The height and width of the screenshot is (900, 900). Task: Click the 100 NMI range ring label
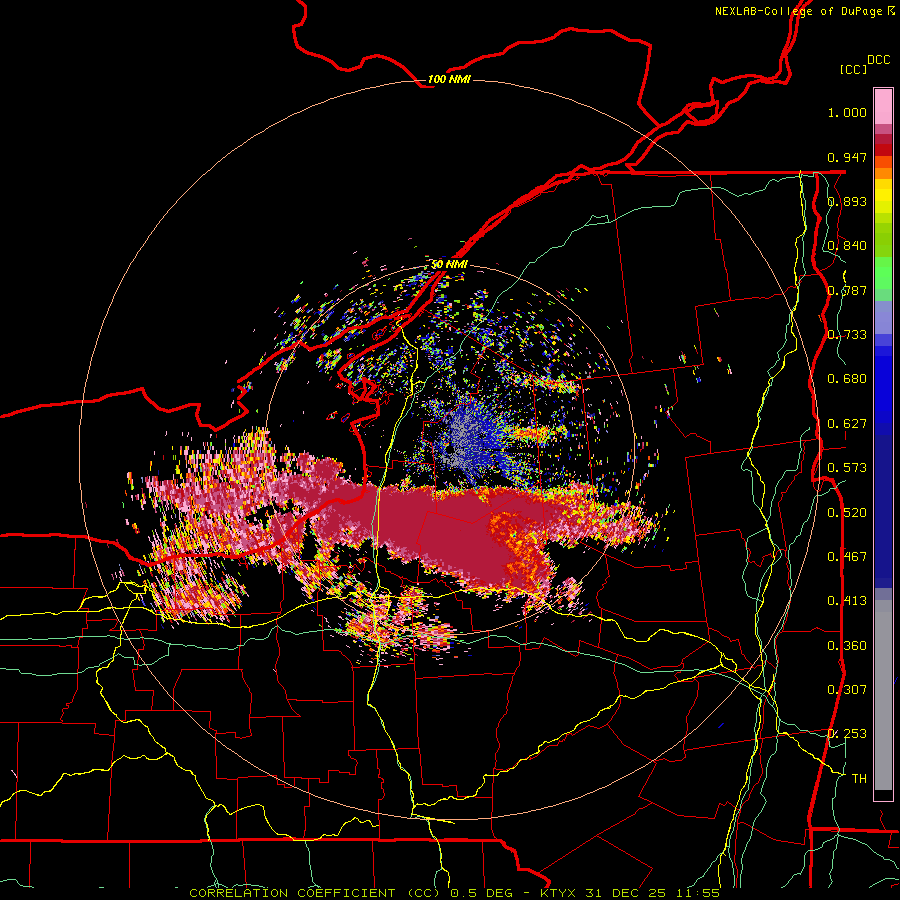click(x=449, y=79)
